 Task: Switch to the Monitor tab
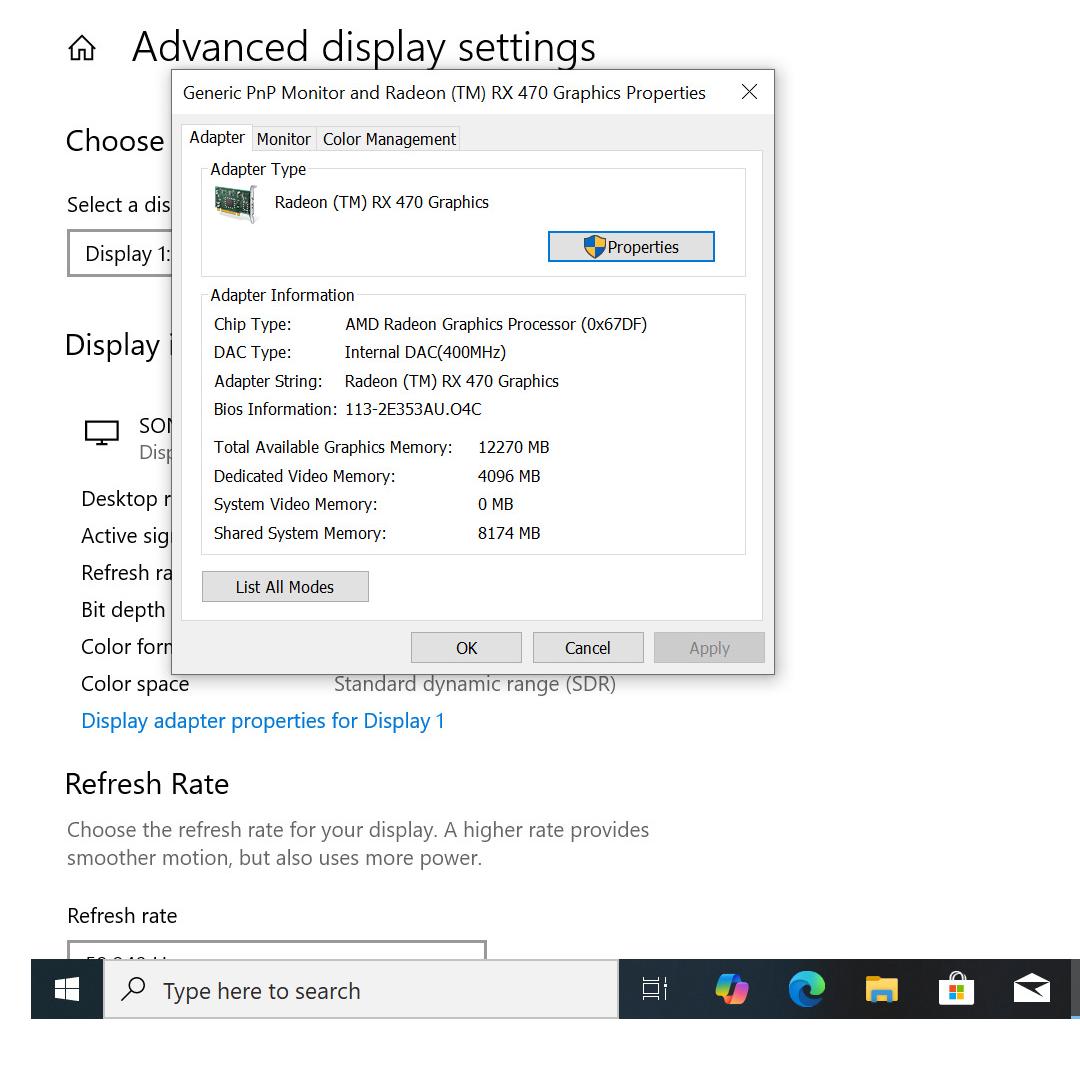pos(283,139)
